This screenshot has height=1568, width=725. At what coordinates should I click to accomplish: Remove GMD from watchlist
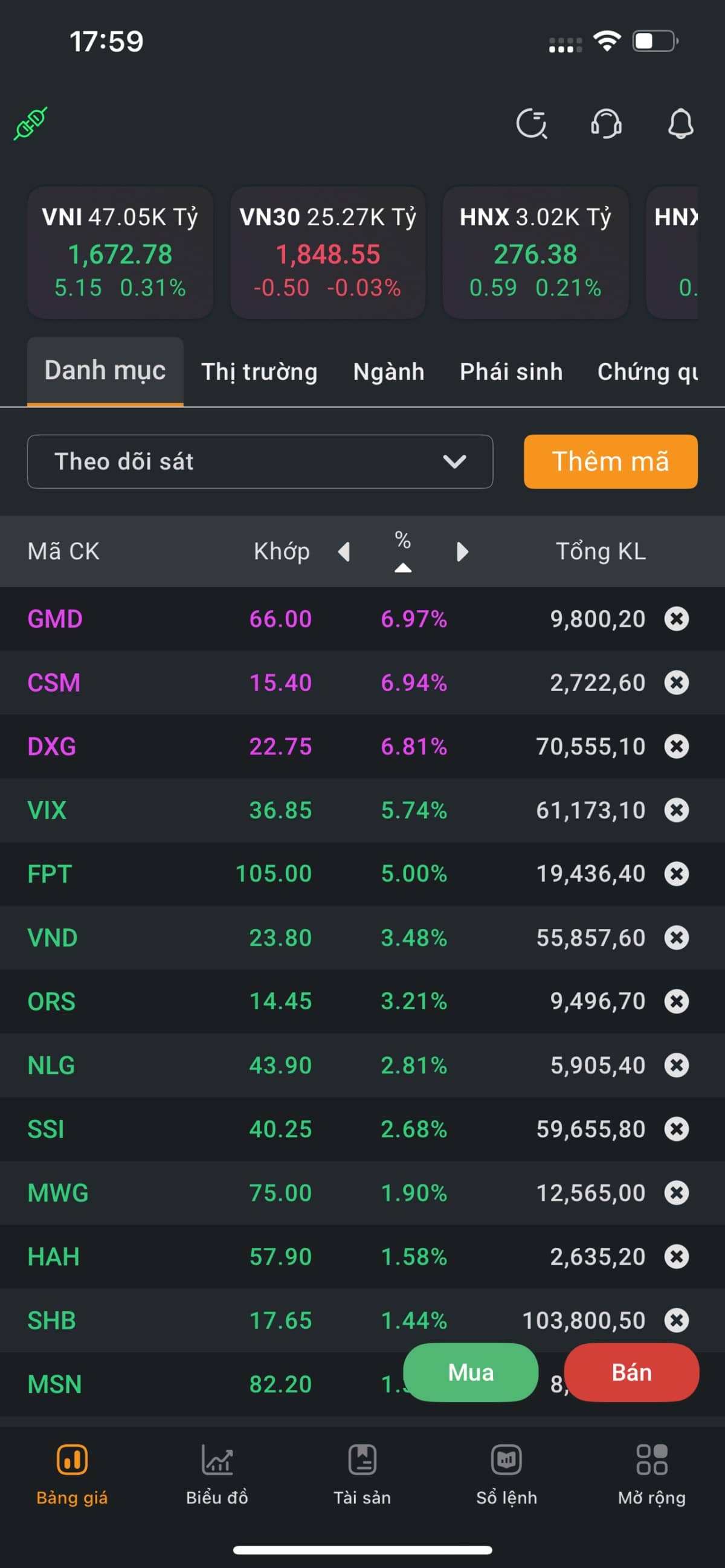(x=676, y=619)
